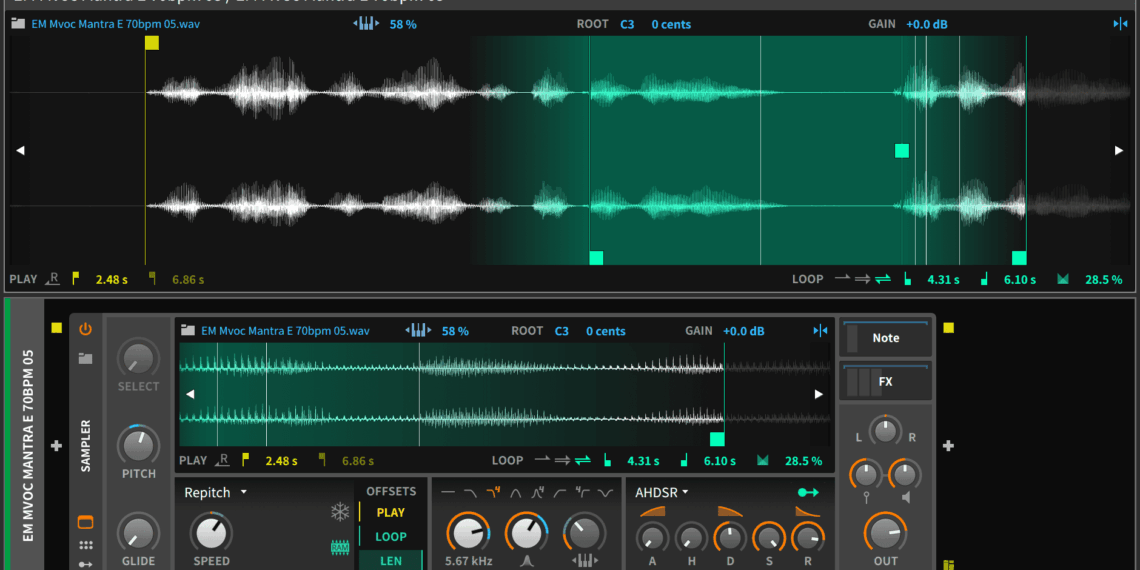Open the Note chain slot
This screenshot has height=570, width=1140.
click(885, 338)
